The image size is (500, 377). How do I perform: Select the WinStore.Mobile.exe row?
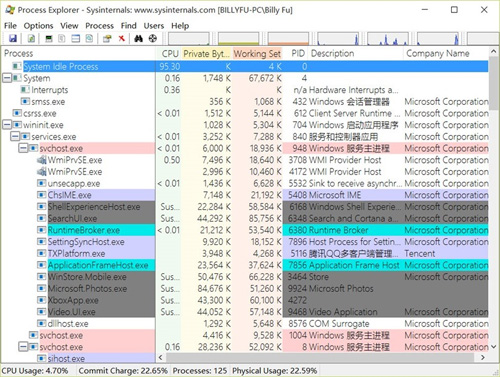[x=245, y=277]
